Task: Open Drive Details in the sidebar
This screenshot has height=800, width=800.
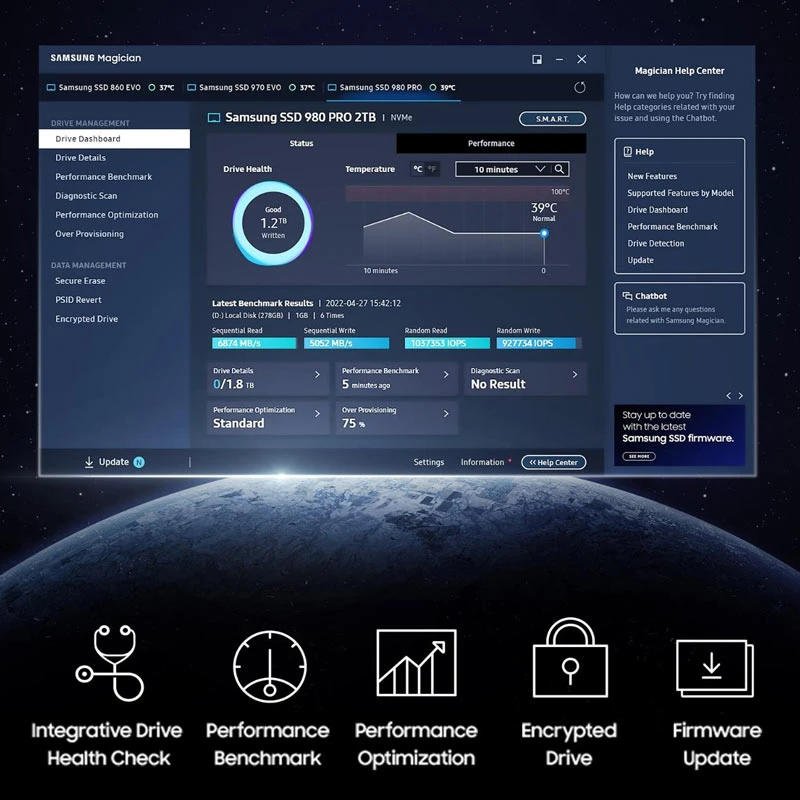Action: (81, 158)
